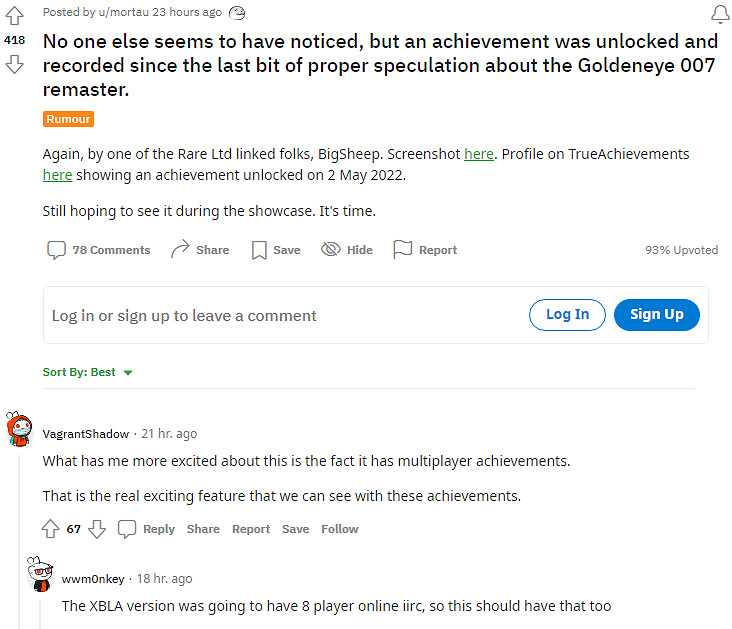Downvote the Goldeneye 007 post

tap(14, 65)
